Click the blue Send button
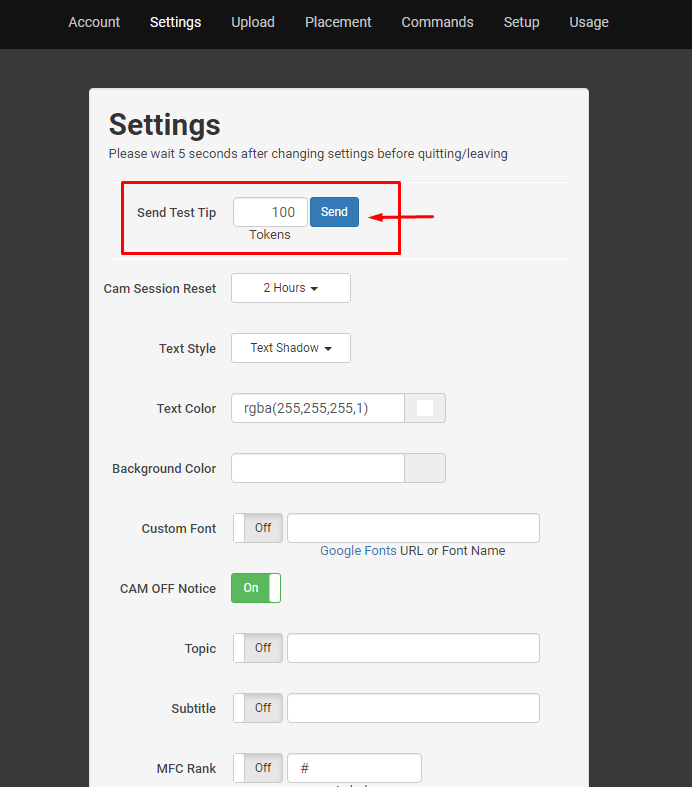 (334, 212)
